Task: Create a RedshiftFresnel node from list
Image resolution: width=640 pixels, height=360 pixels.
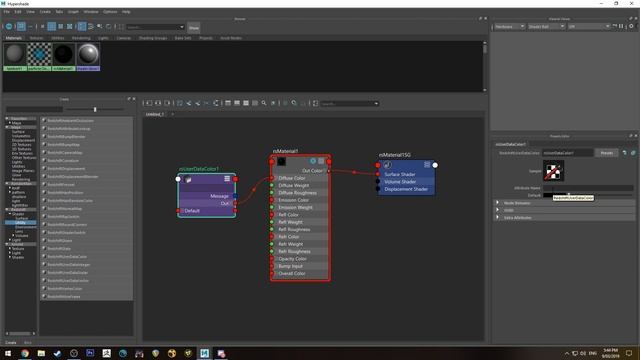Action: pos(61,184)
